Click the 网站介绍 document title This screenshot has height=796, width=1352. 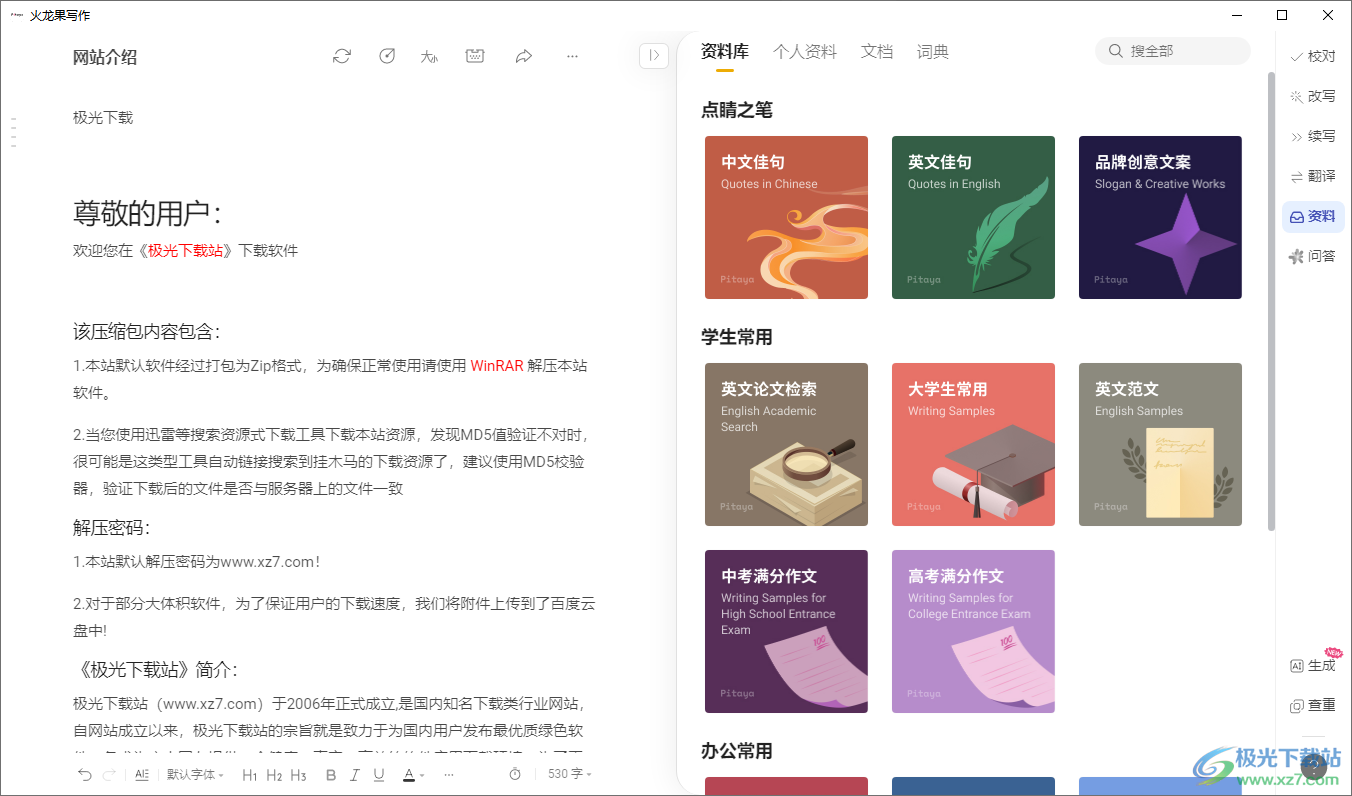[105, 57]
